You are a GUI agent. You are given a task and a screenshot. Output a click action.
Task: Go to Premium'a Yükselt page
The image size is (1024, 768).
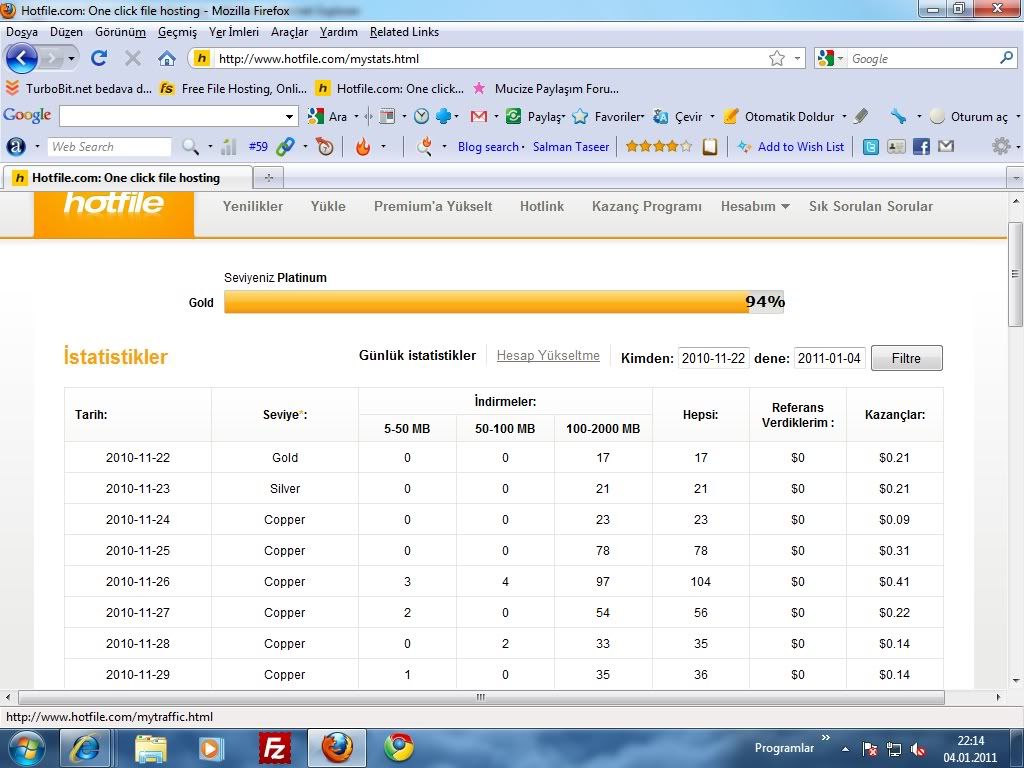coord(433,206)
